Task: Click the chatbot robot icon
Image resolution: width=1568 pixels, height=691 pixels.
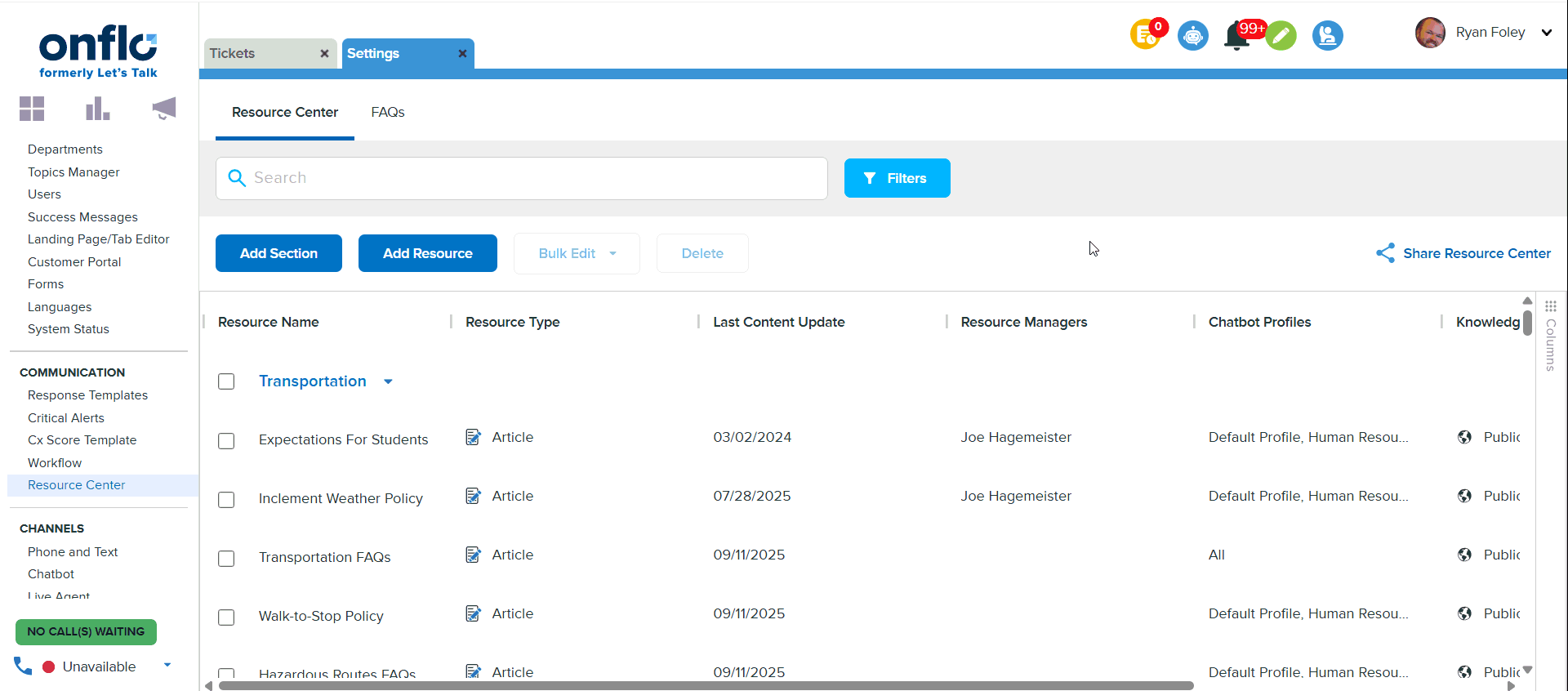Action: coord(1193,36)
